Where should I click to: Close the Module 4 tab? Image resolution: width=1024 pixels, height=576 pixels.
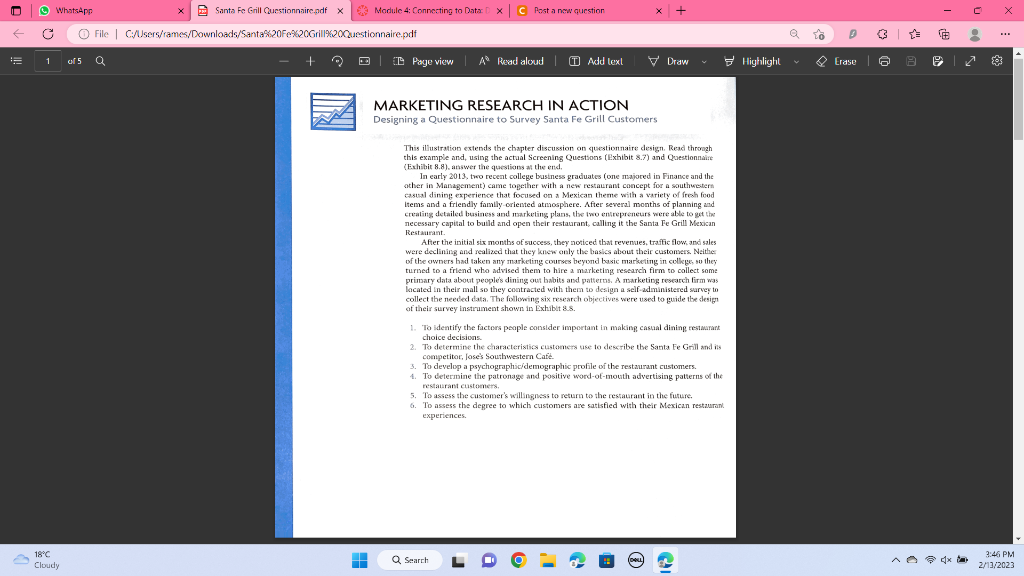tap(500, 10)
